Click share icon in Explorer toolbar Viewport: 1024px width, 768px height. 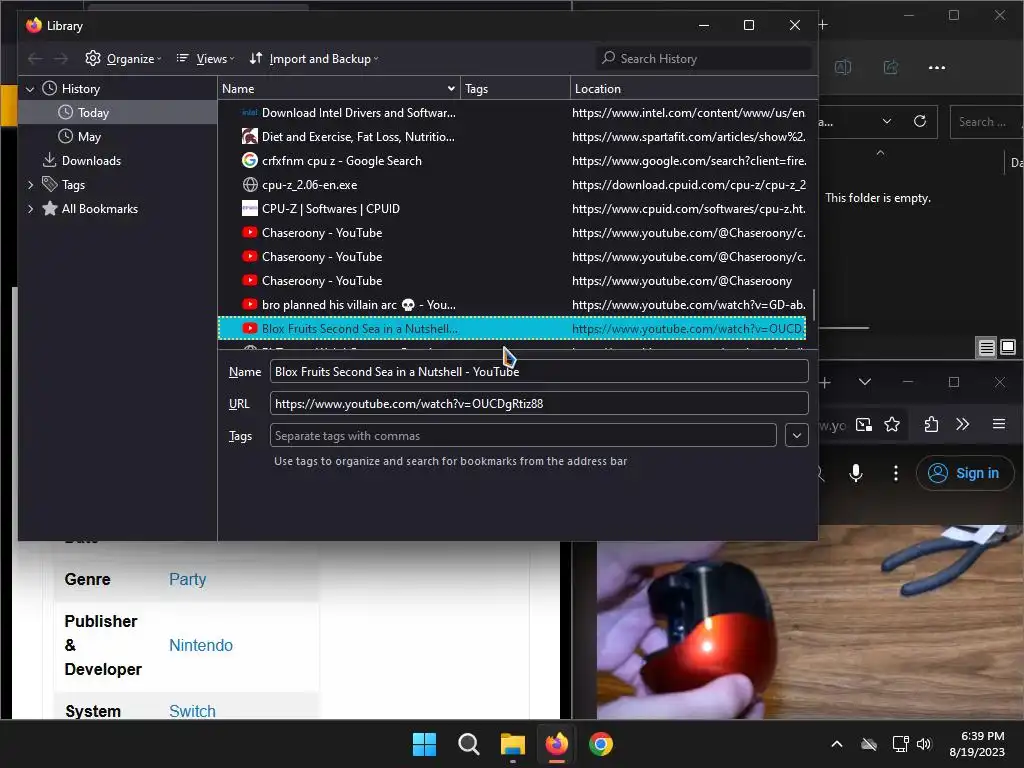(x=890, y=67)
